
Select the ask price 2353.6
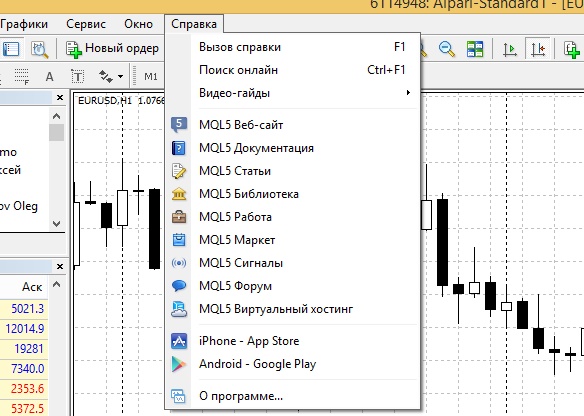(27, 389)
